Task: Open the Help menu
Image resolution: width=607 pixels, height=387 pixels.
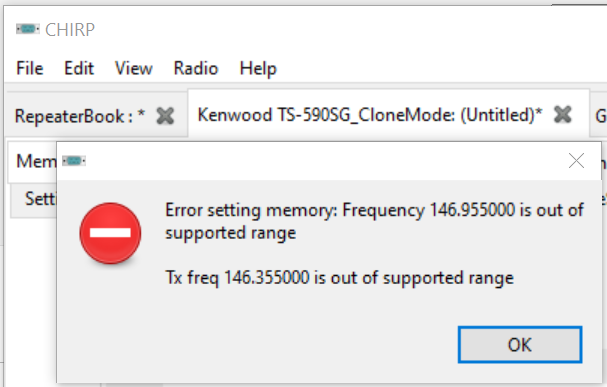Action: [258, 69]
